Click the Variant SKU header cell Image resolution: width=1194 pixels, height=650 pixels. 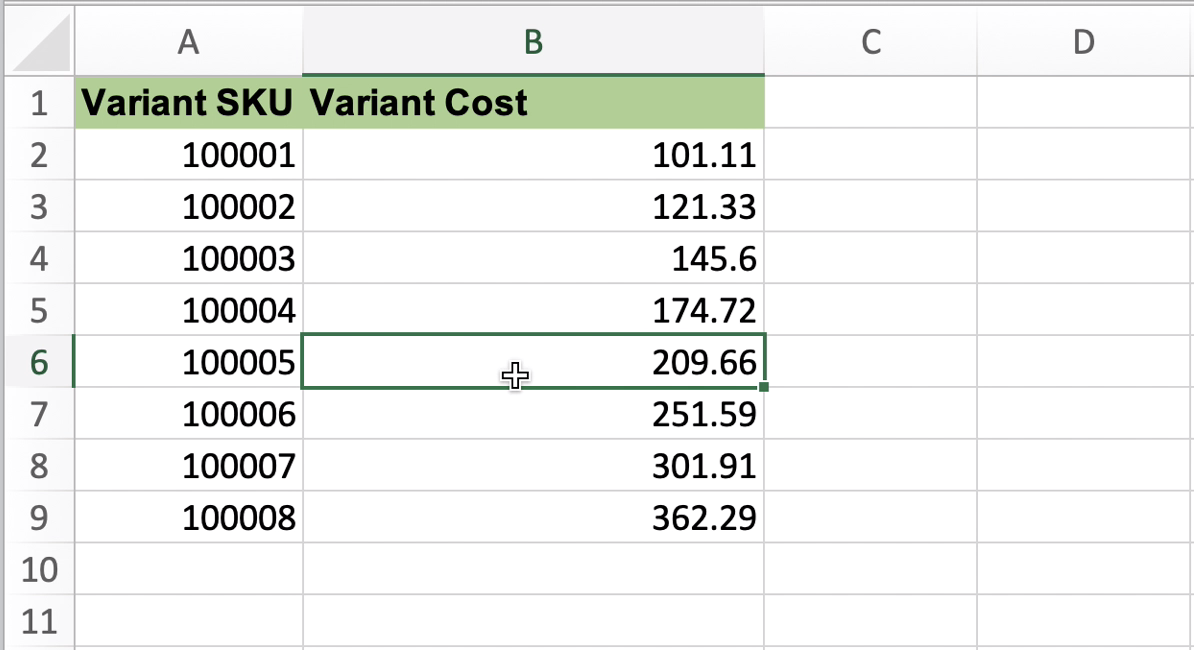[x=188, y=103]
